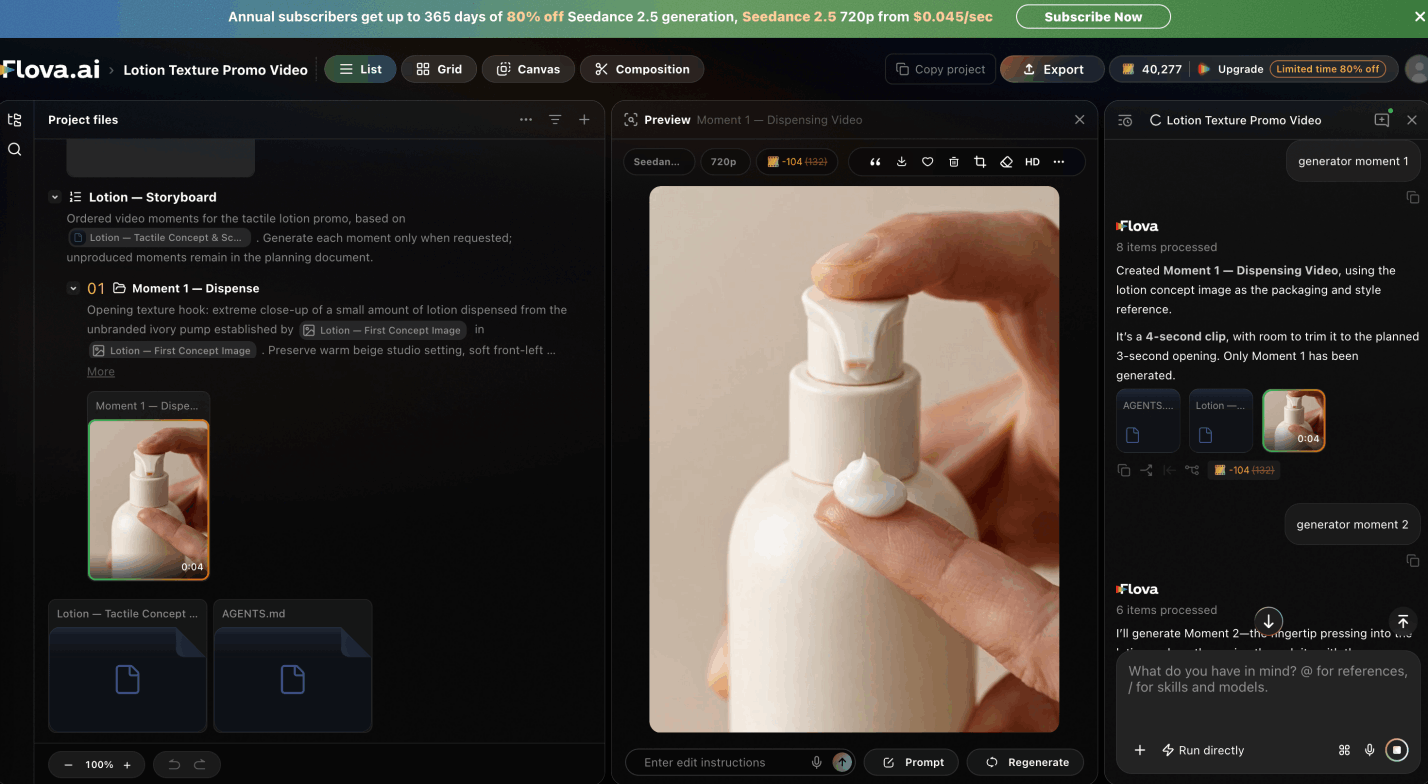Open the Moment 1 video thumbnail in Project files
This screenshot has width=1428, height=784.
pyautogui.click(x=149, y=499)
